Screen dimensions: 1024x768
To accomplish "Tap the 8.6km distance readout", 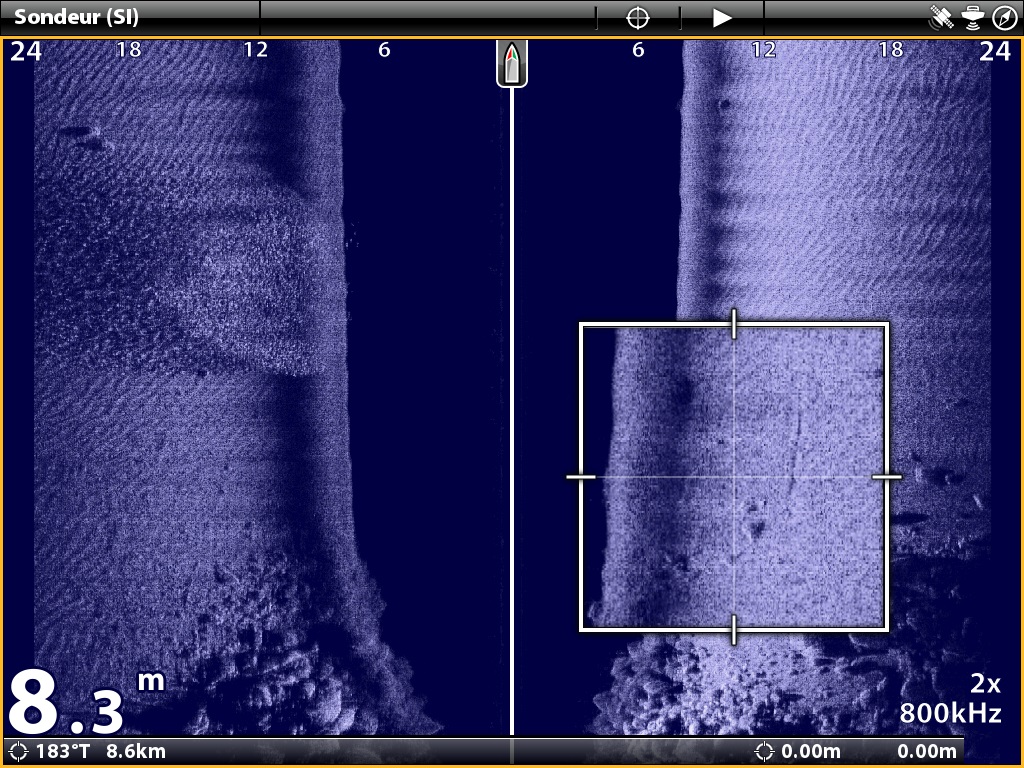I will (136, 752).
